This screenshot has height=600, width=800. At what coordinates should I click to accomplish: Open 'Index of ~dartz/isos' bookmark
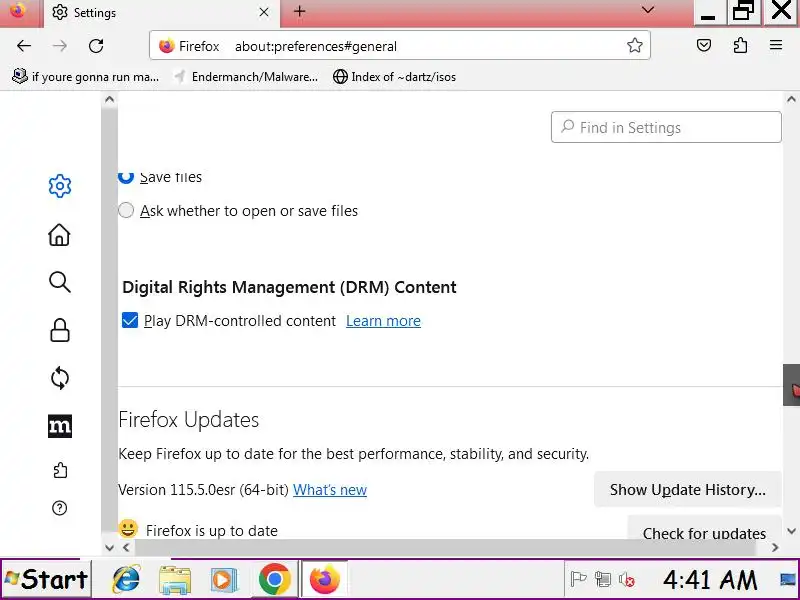click(394, 77)
